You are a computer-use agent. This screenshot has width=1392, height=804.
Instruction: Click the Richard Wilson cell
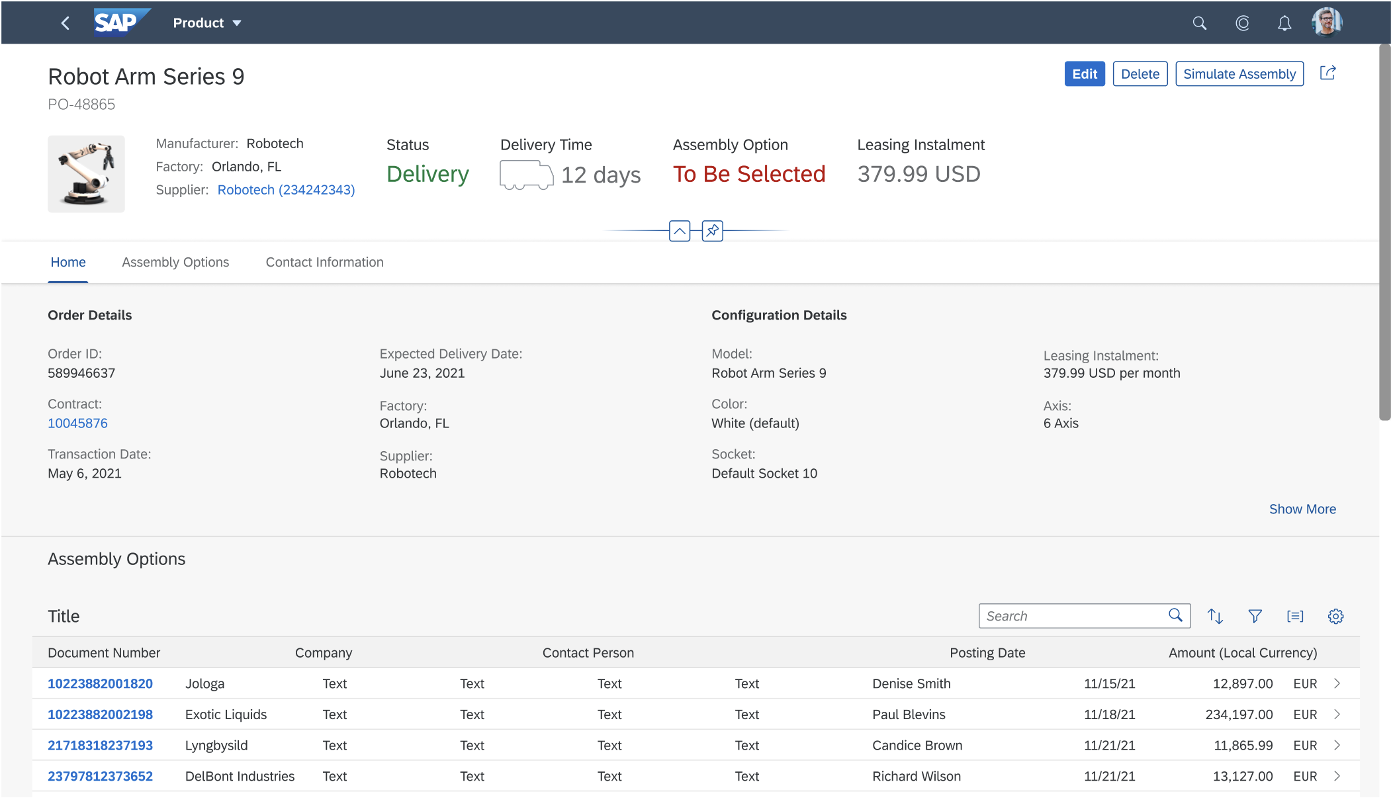tap(916, 776)
